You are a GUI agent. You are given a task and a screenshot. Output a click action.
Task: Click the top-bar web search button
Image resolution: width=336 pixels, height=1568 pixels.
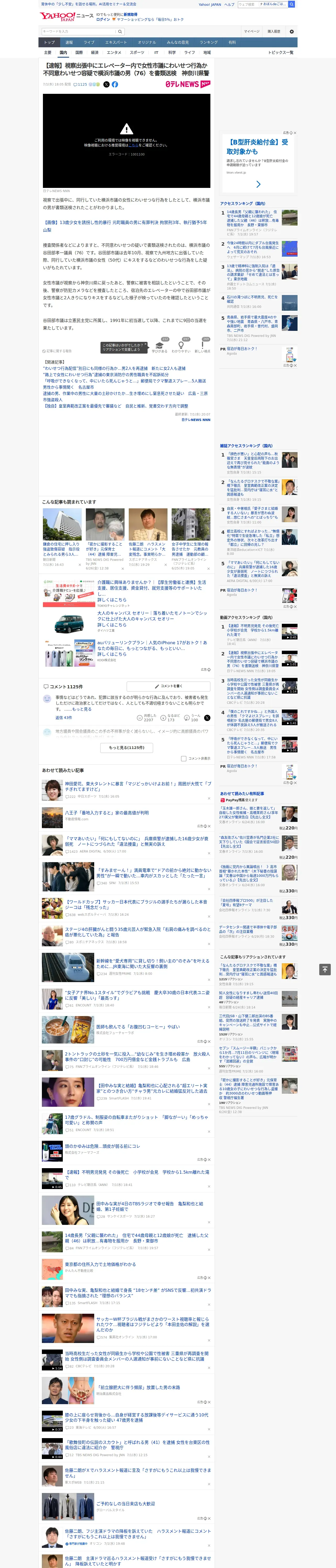click(292, 4)
